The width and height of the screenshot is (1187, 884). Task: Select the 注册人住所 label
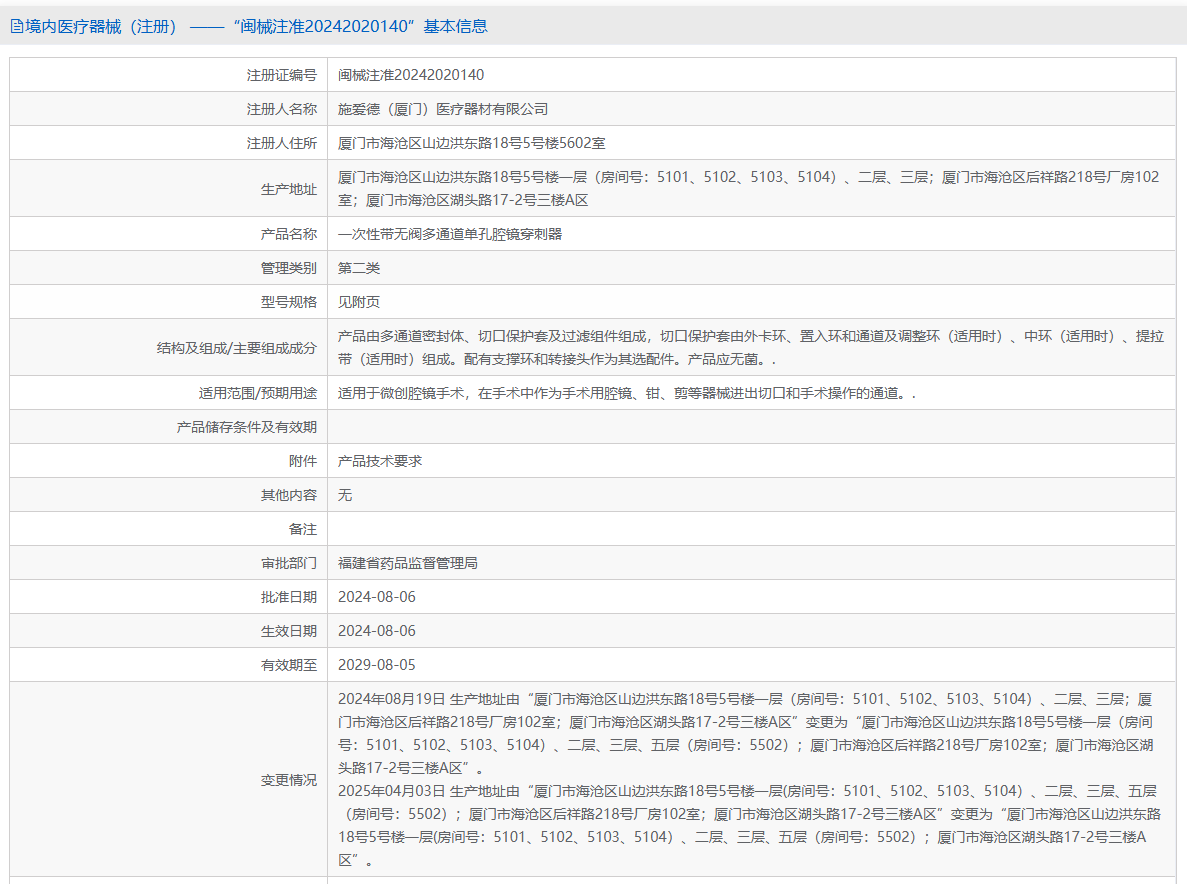pos(282,143)
